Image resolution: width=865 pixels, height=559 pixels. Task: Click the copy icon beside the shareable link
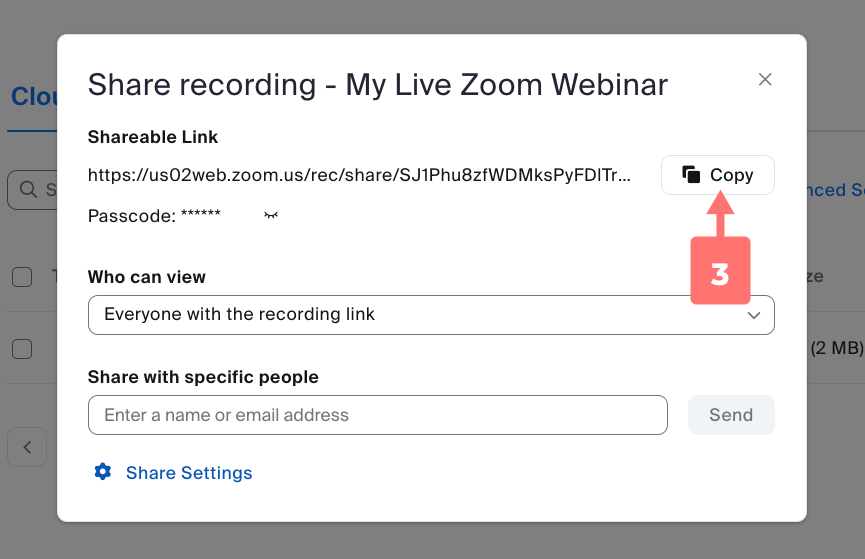point(691,175)
